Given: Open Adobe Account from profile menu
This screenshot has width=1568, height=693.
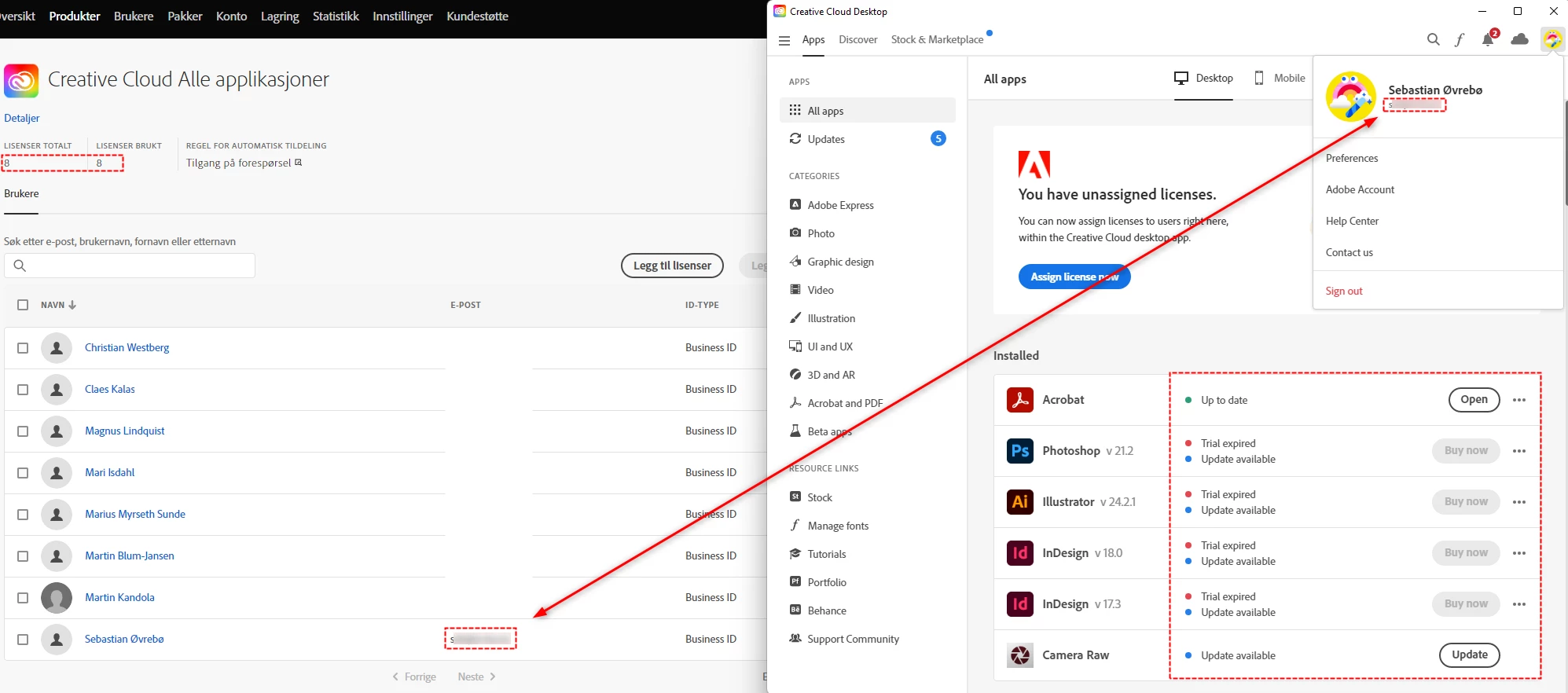Looking at the screenshot, I should (x=1360, y=190).
